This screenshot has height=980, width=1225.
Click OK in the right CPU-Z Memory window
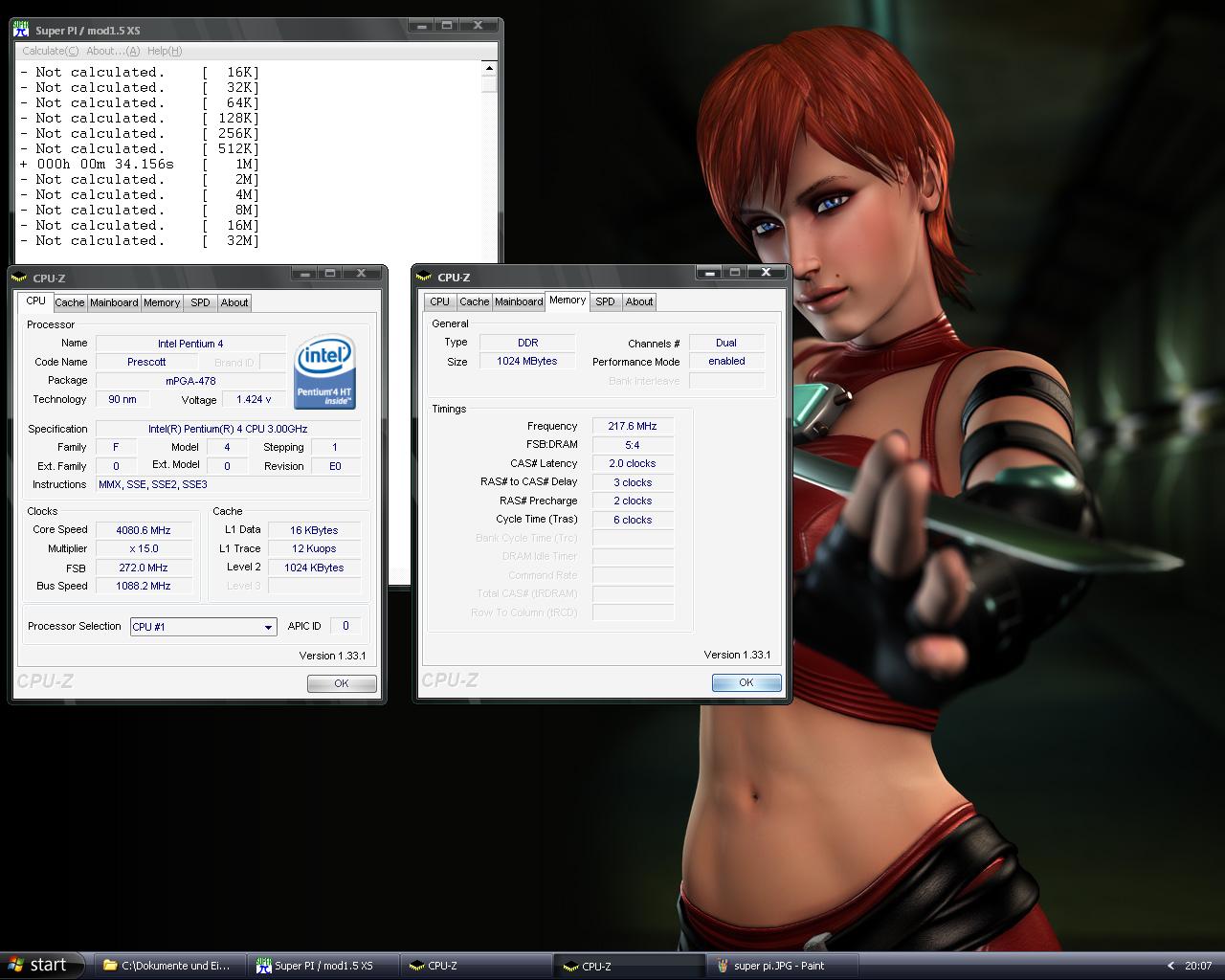point(746,682)
